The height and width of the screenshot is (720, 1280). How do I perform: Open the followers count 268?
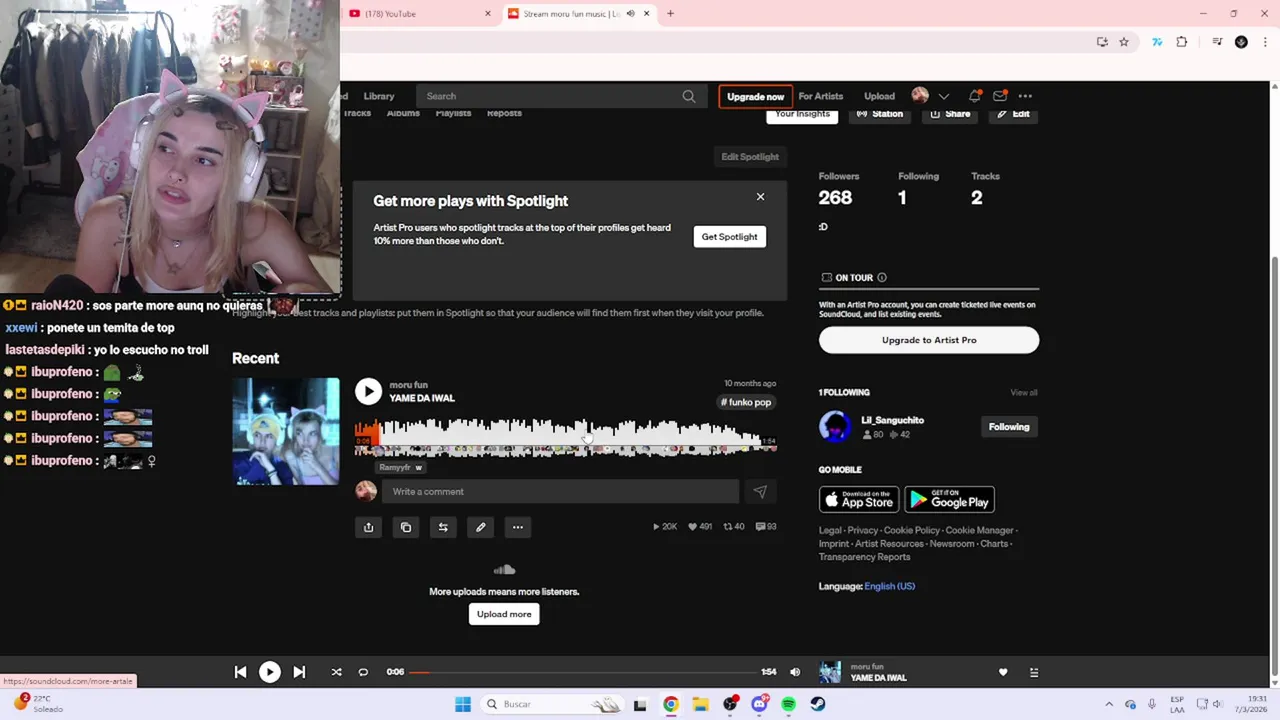coord(835,198)
